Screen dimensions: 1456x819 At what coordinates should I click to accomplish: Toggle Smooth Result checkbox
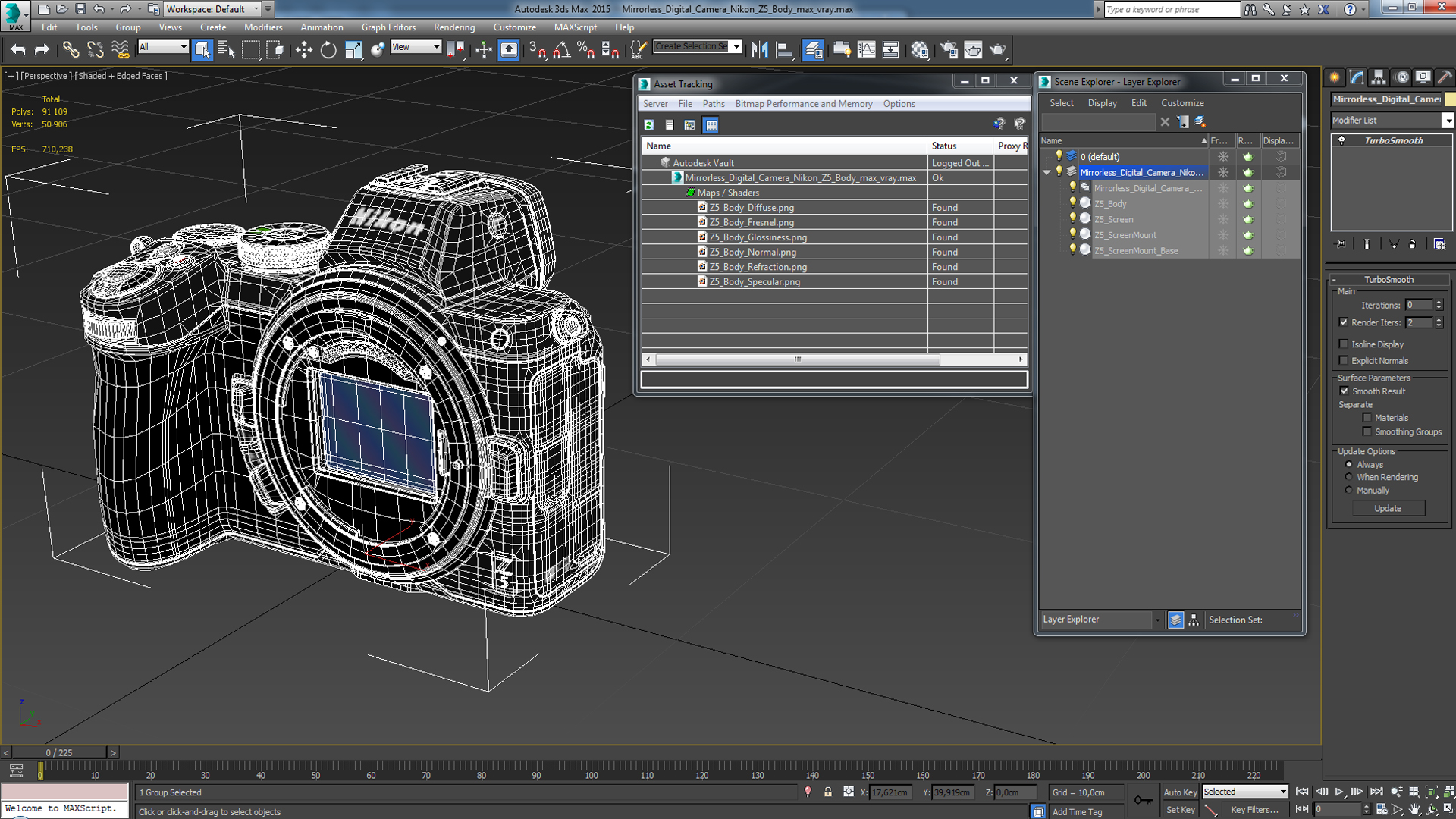[1345, 391]
